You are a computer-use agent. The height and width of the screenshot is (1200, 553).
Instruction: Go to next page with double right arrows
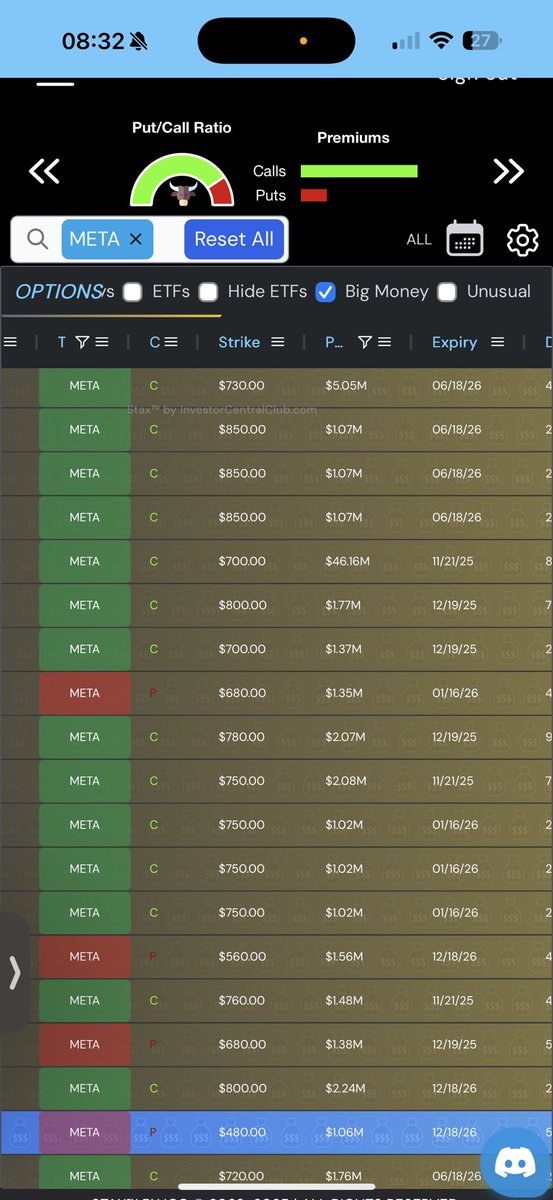point(508,171)
